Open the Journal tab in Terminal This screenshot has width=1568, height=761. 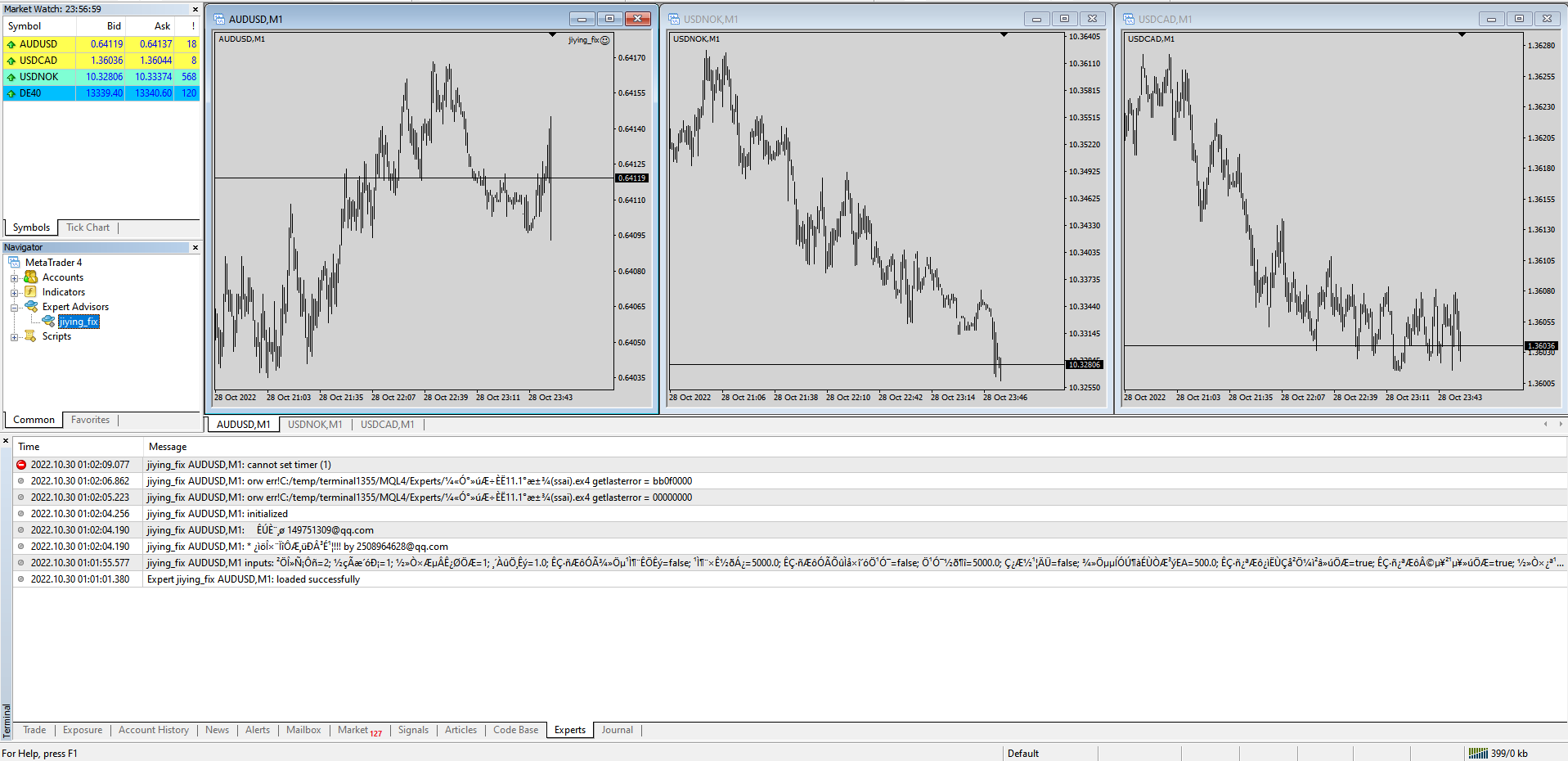coord(617,730)
